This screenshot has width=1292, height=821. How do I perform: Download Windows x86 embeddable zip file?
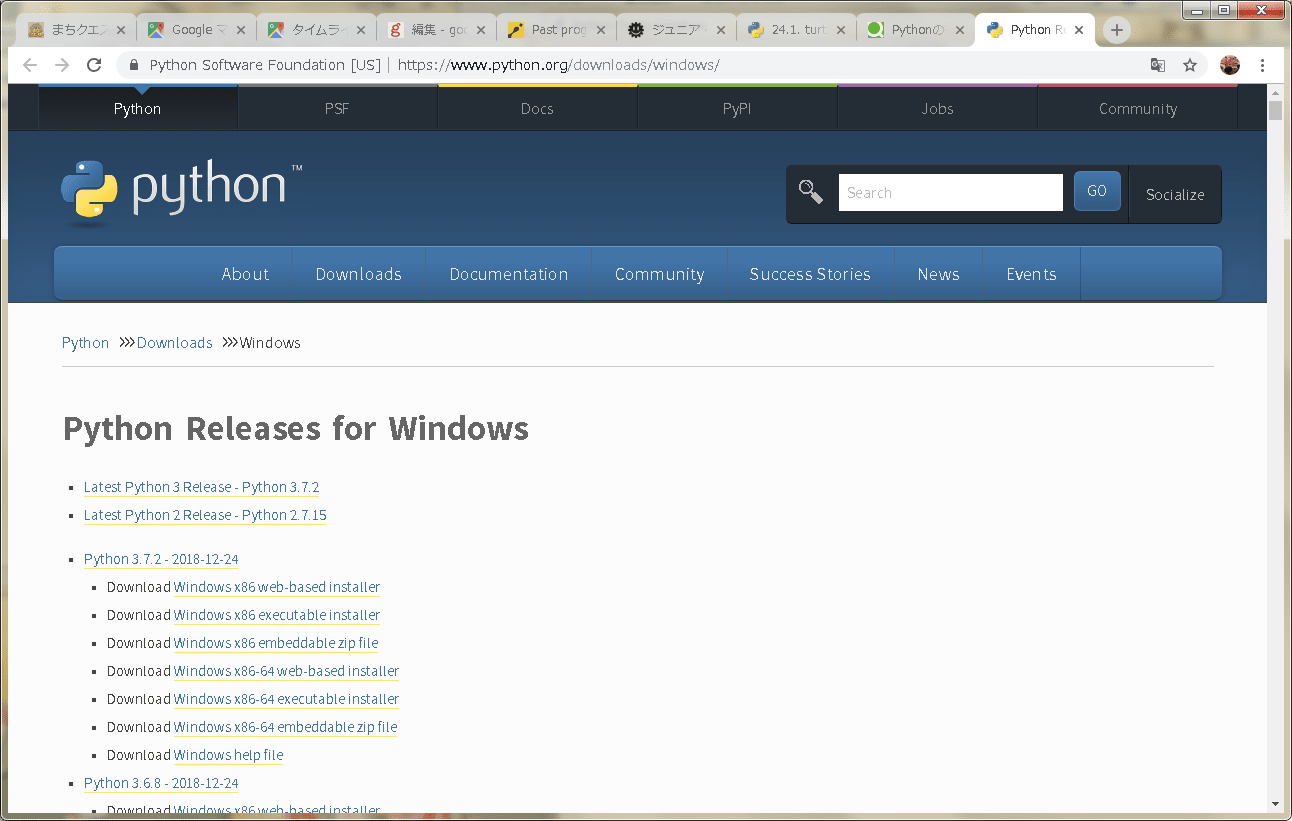pos(276,643)
